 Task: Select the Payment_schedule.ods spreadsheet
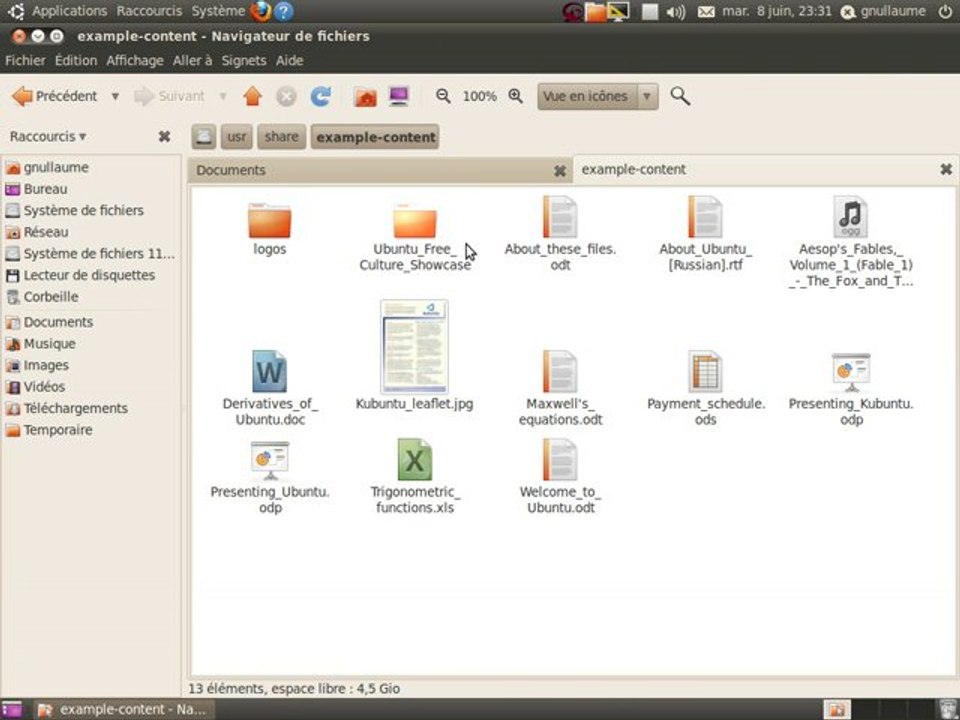tap(705, 372)
